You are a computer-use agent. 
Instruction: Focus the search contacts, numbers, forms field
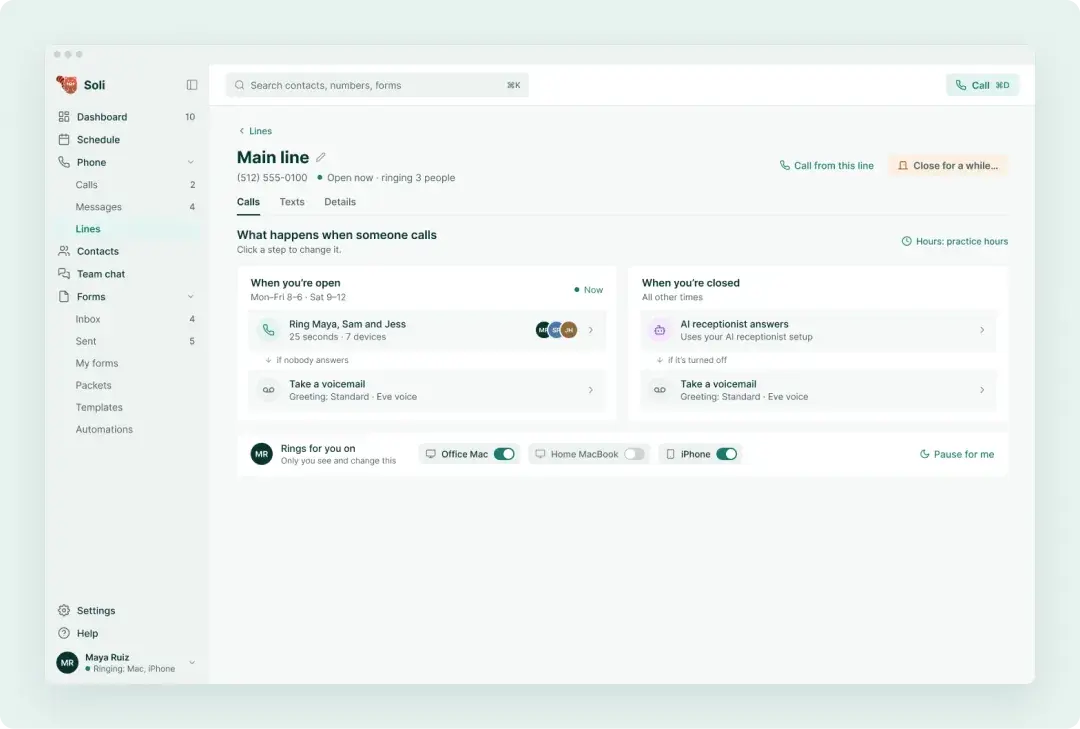[x=377, y=85]
